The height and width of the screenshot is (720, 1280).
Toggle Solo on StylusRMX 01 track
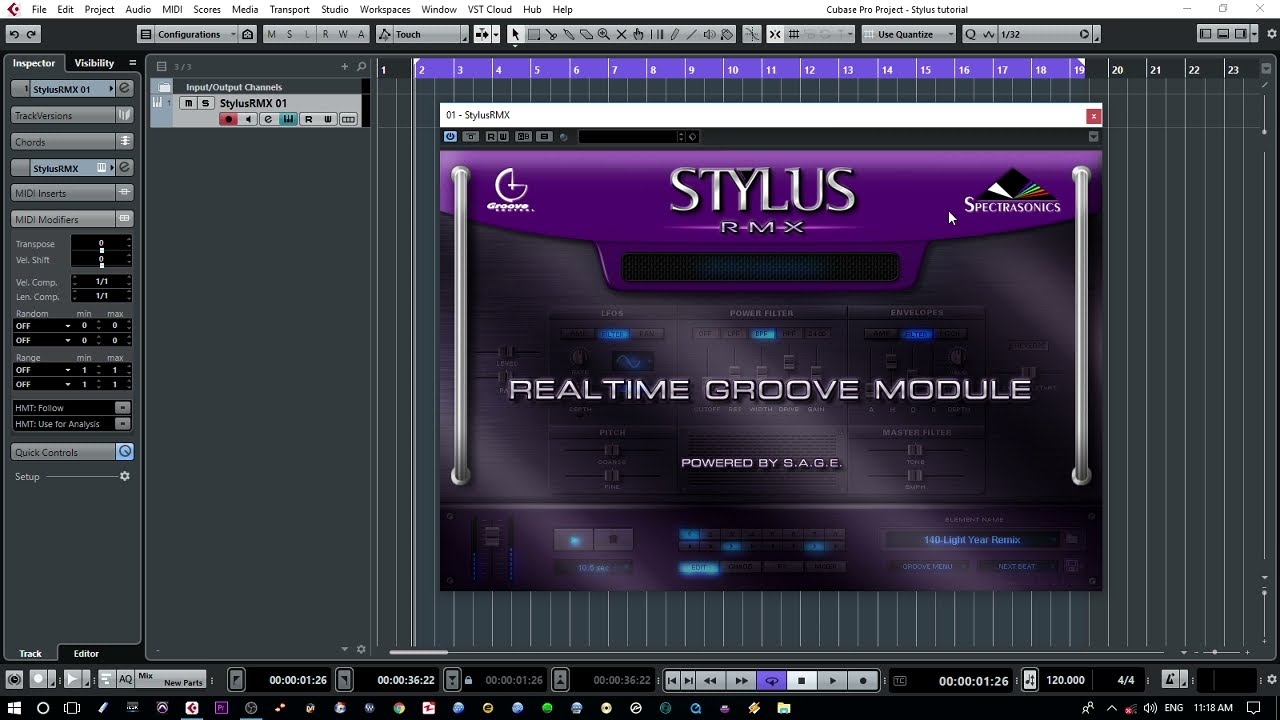coord(205,104)
